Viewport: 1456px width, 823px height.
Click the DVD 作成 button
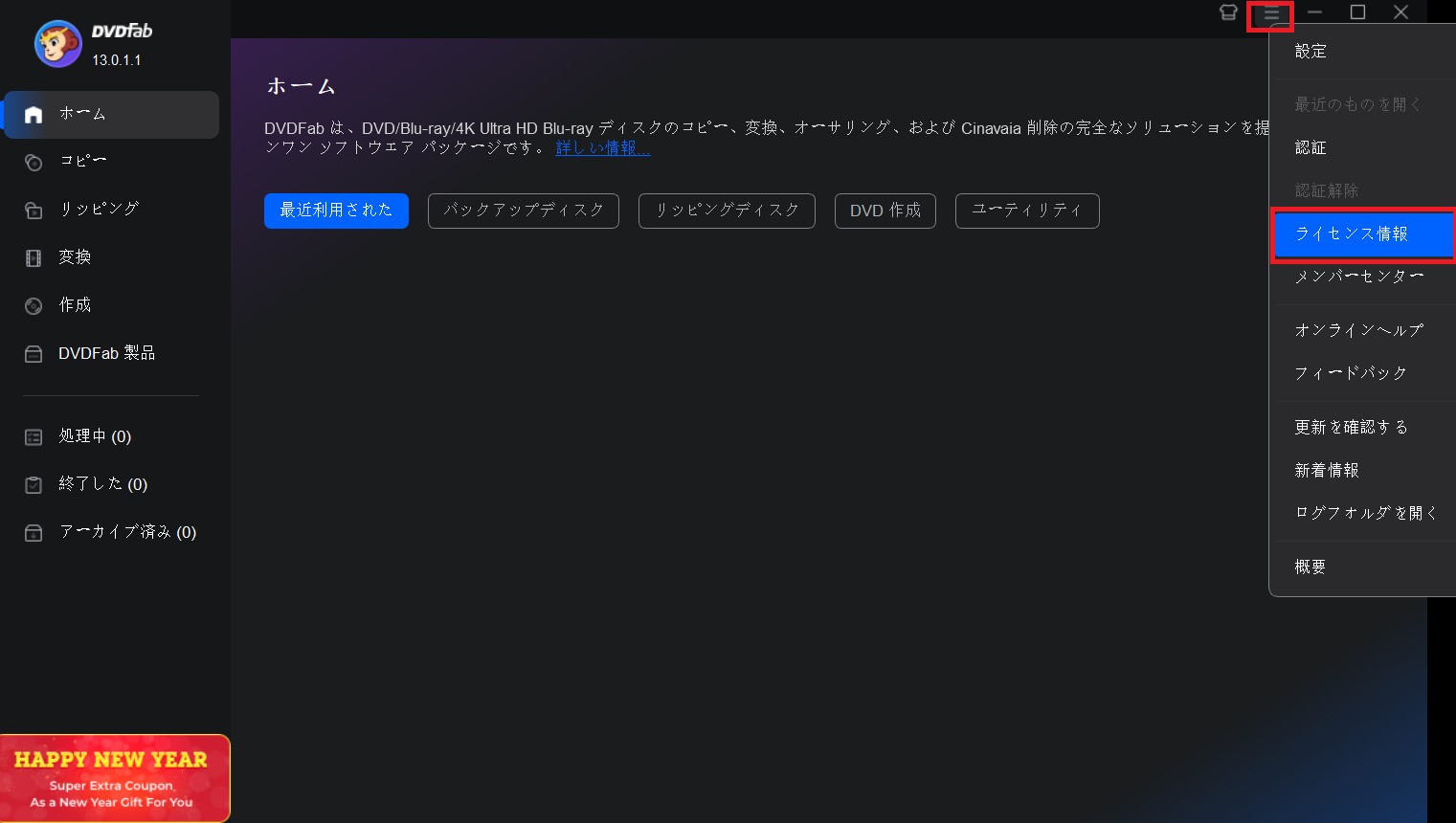[x=885, y=211]
